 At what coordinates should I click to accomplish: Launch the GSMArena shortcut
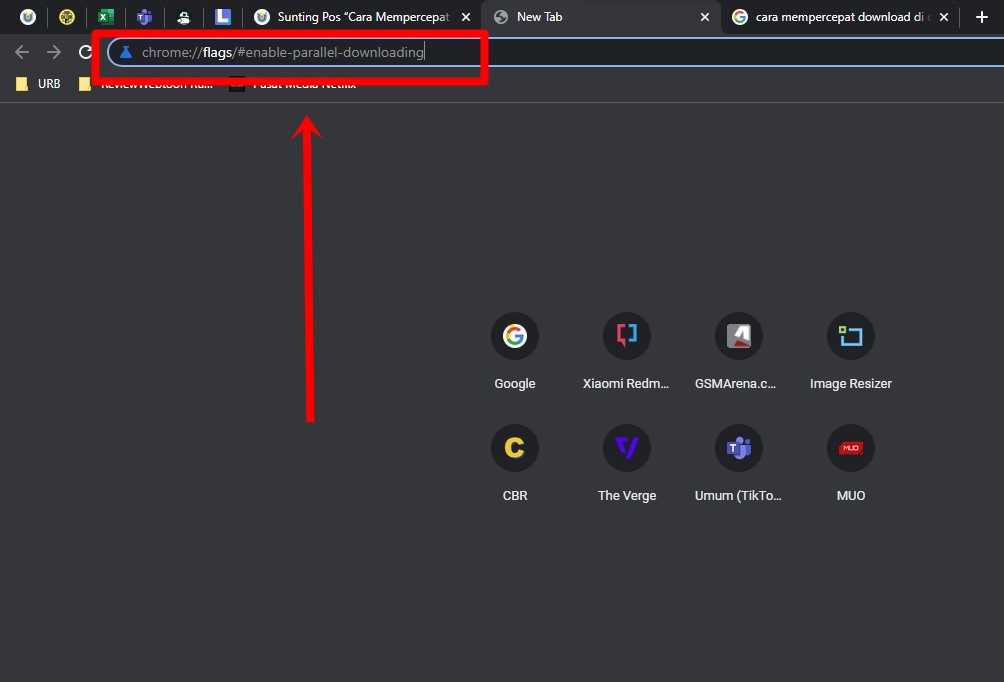pos(738,337)
